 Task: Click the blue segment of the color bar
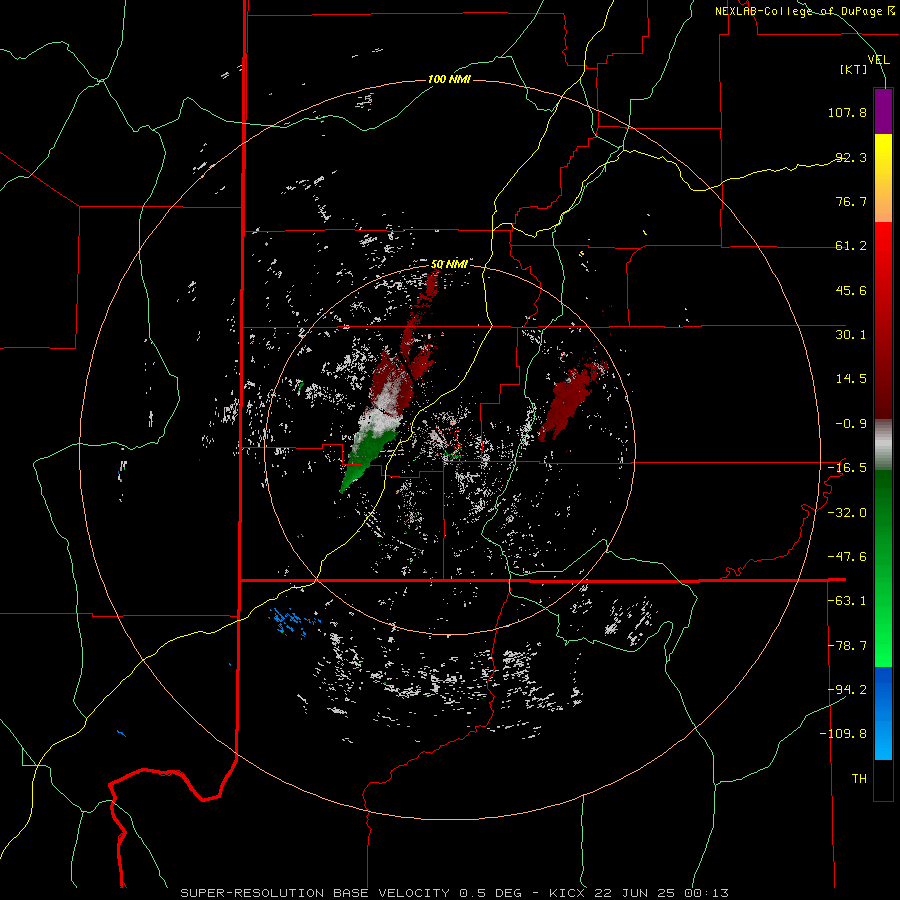point(883,713)
